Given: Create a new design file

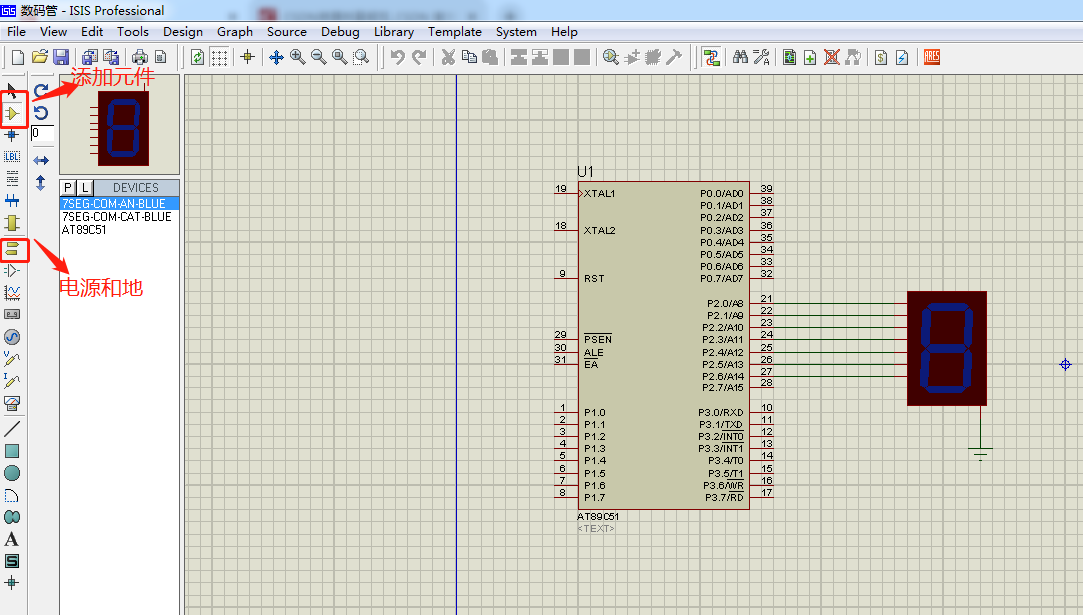Looking at the screenshot, I should [19, 57].
